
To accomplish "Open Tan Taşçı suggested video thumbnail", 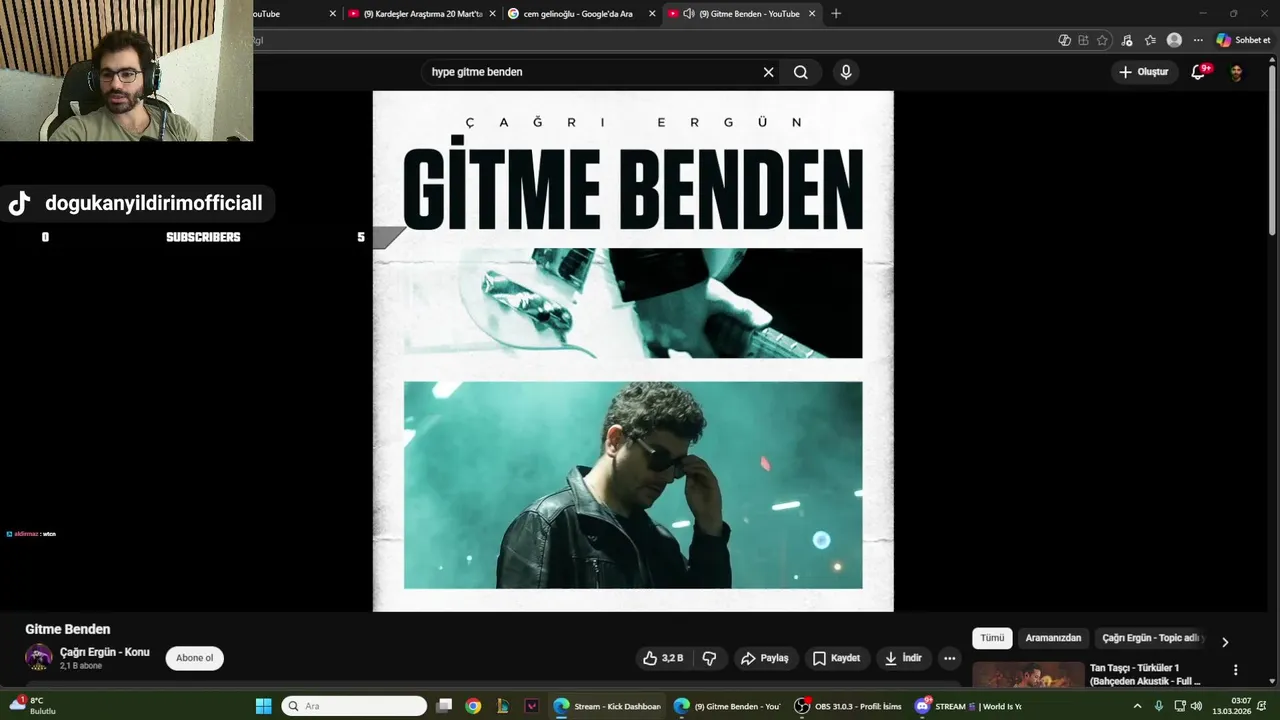I will (1028, 675).
